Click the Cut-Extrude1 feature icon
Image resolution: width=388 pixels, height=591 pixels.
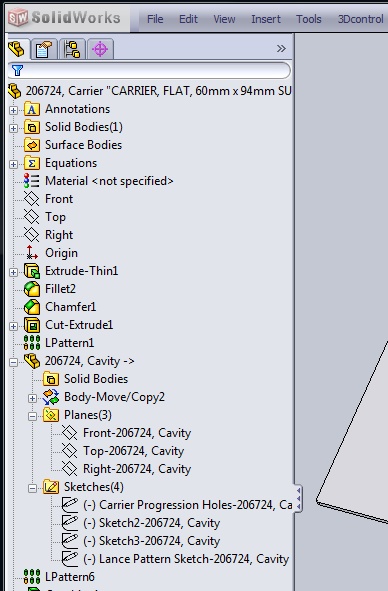coord(32,325)
